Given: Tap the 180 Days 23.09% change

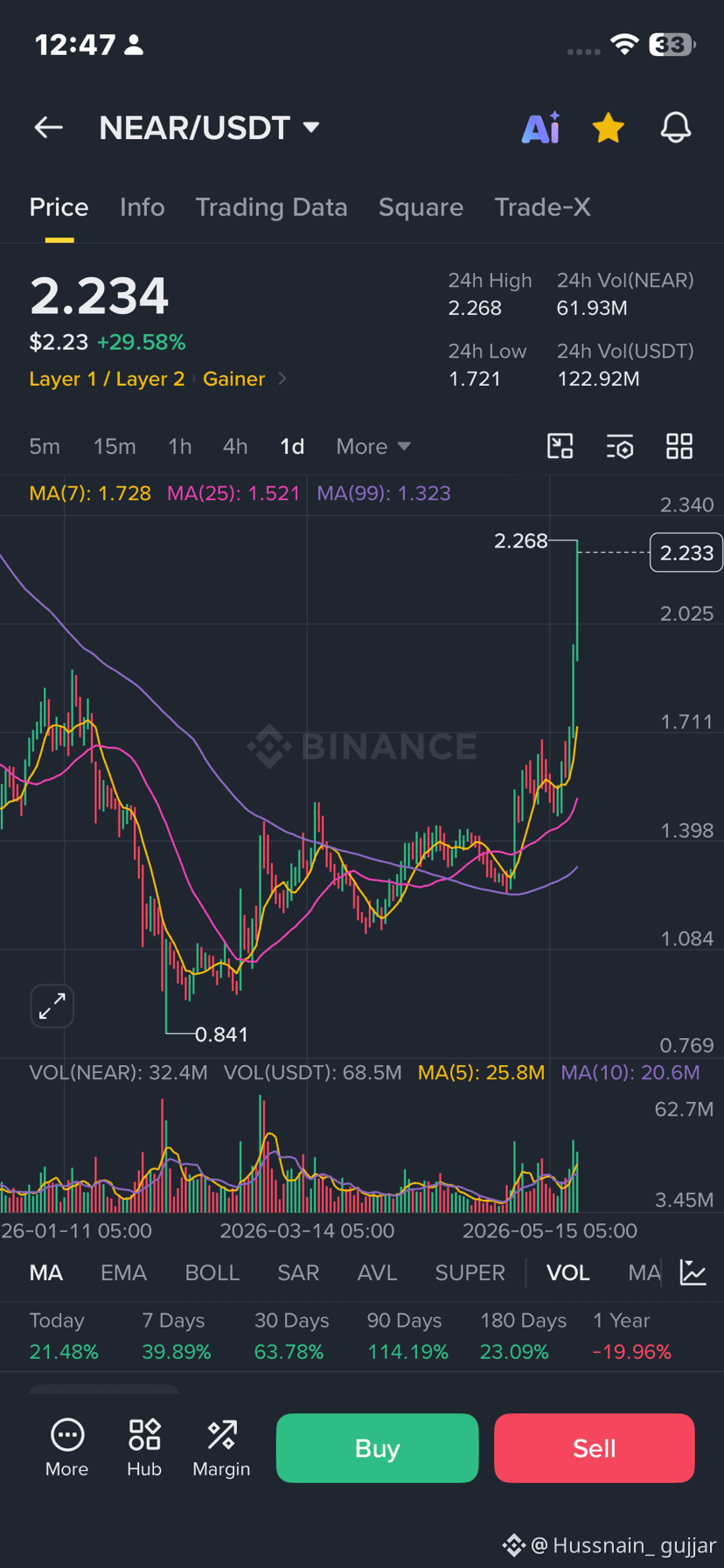Looking at the screenshot, I should [523, 1336].
